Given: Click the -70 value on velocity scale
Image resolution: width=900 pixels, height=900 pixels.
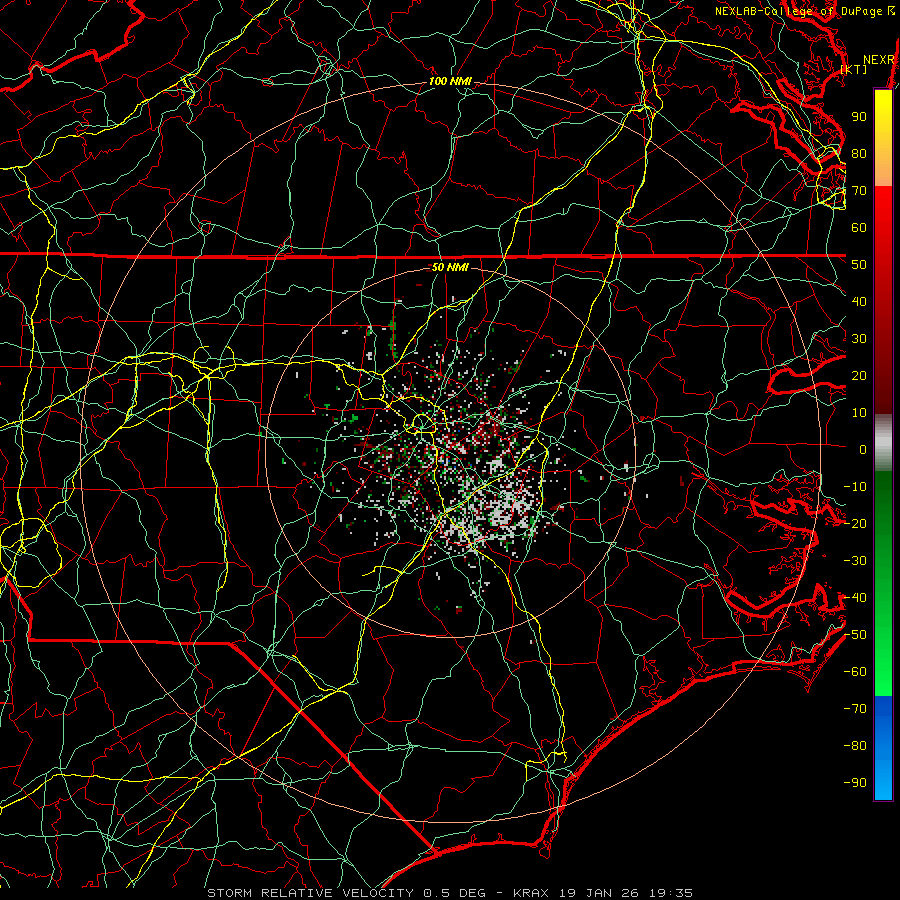Looking at the screenshot, I should pyautogui.click(x=855, y=709).
